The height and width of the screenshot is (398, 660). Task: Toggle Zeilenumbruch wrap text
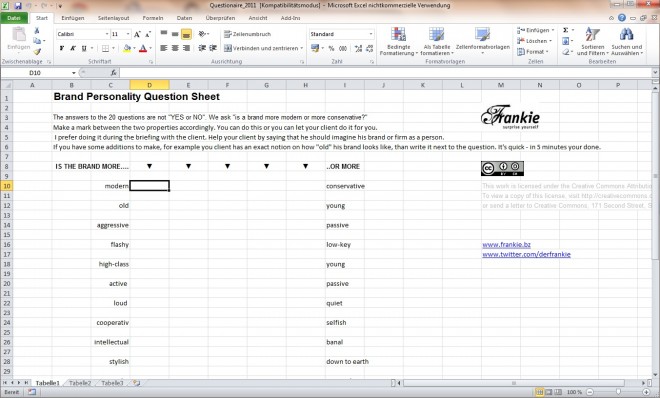point(248,34)
